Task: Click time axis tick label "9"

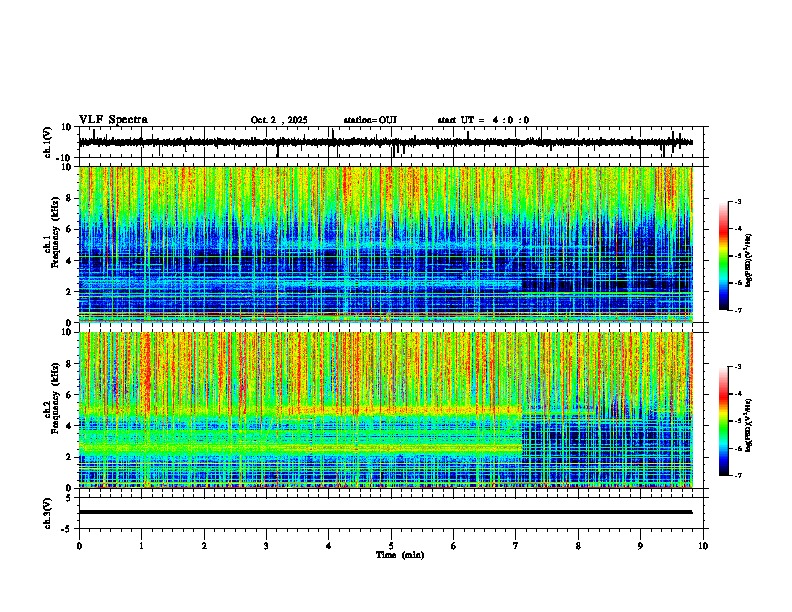Action: pos(640,546)
